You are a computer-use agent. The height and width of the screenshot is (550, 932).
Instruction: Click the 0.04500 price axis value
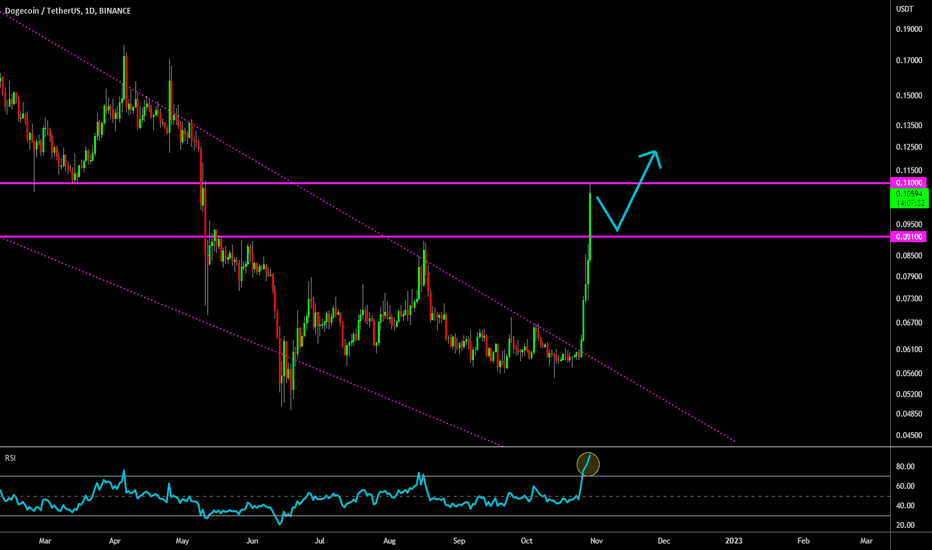[x=909, y=435]
